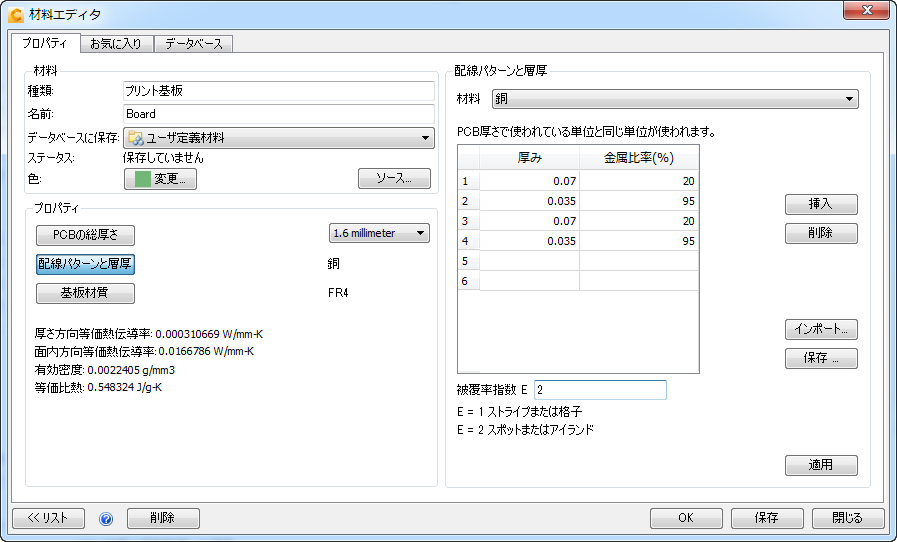Open the データベースに保存 dropdown ユーザ定義材料
This screenshot has width=897, height=542.
point(279,138)
